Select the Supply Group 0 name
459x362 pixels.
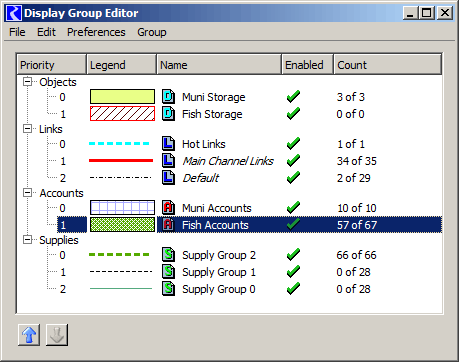219,289
